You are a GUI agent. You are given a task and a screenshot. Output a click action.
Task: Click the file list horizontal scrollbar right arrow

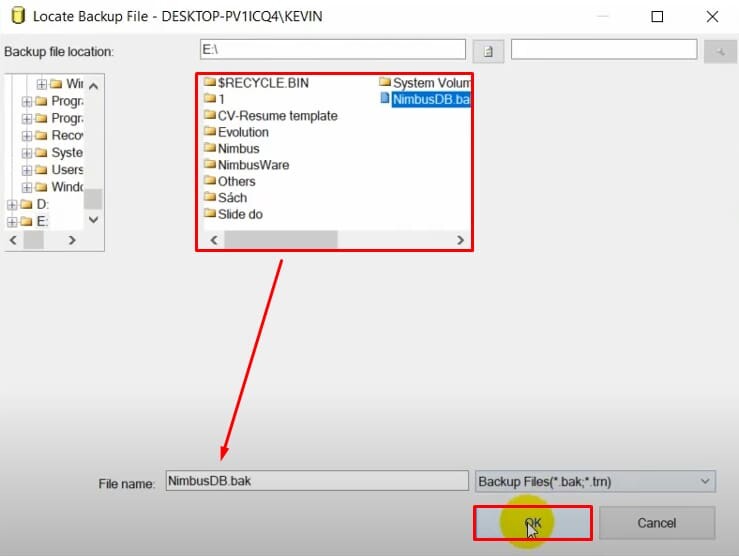460,240
